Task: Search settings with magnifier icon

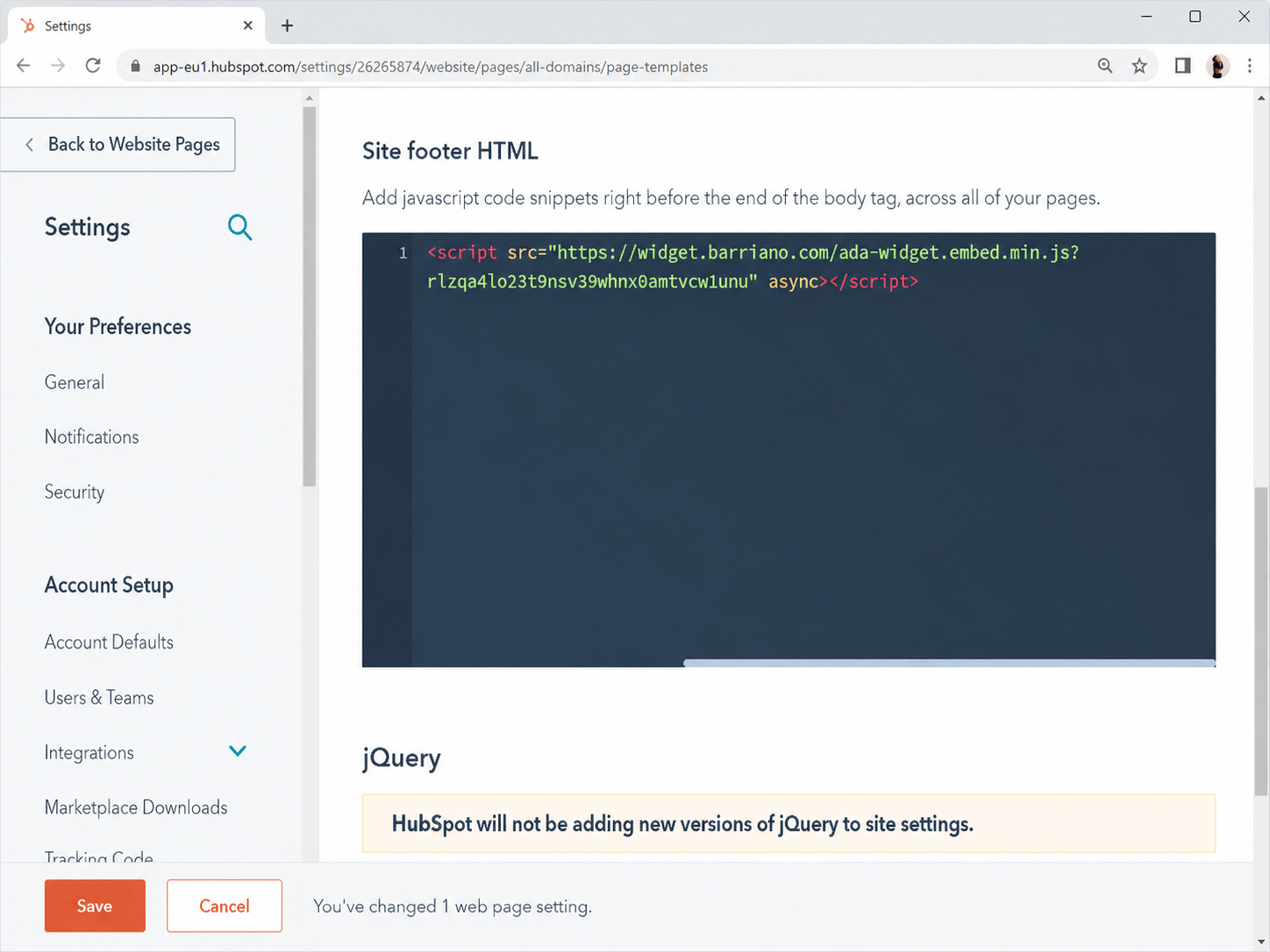Action: coord(239,227)
